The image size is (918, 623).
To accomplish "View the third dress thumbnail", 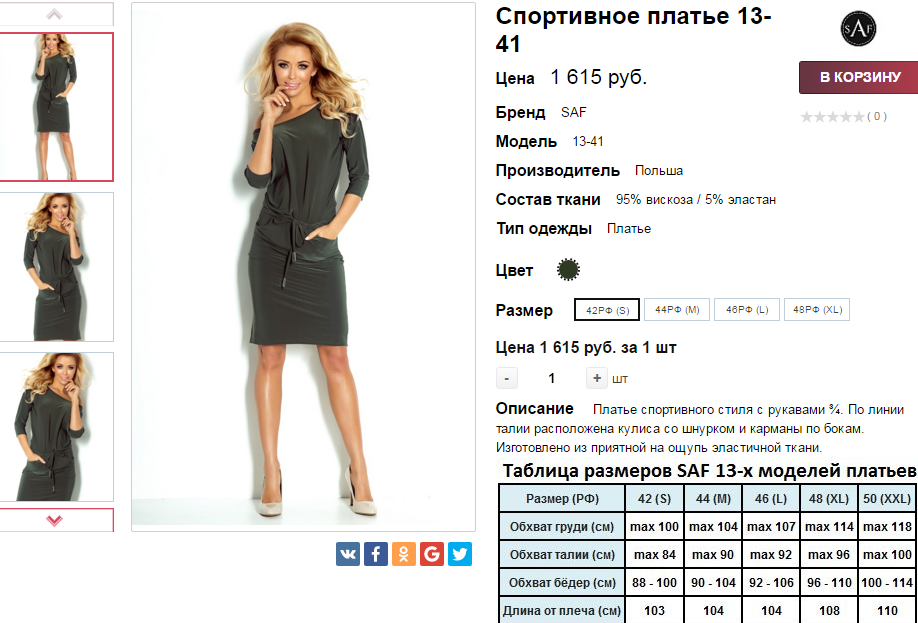I will pos(54,427).
